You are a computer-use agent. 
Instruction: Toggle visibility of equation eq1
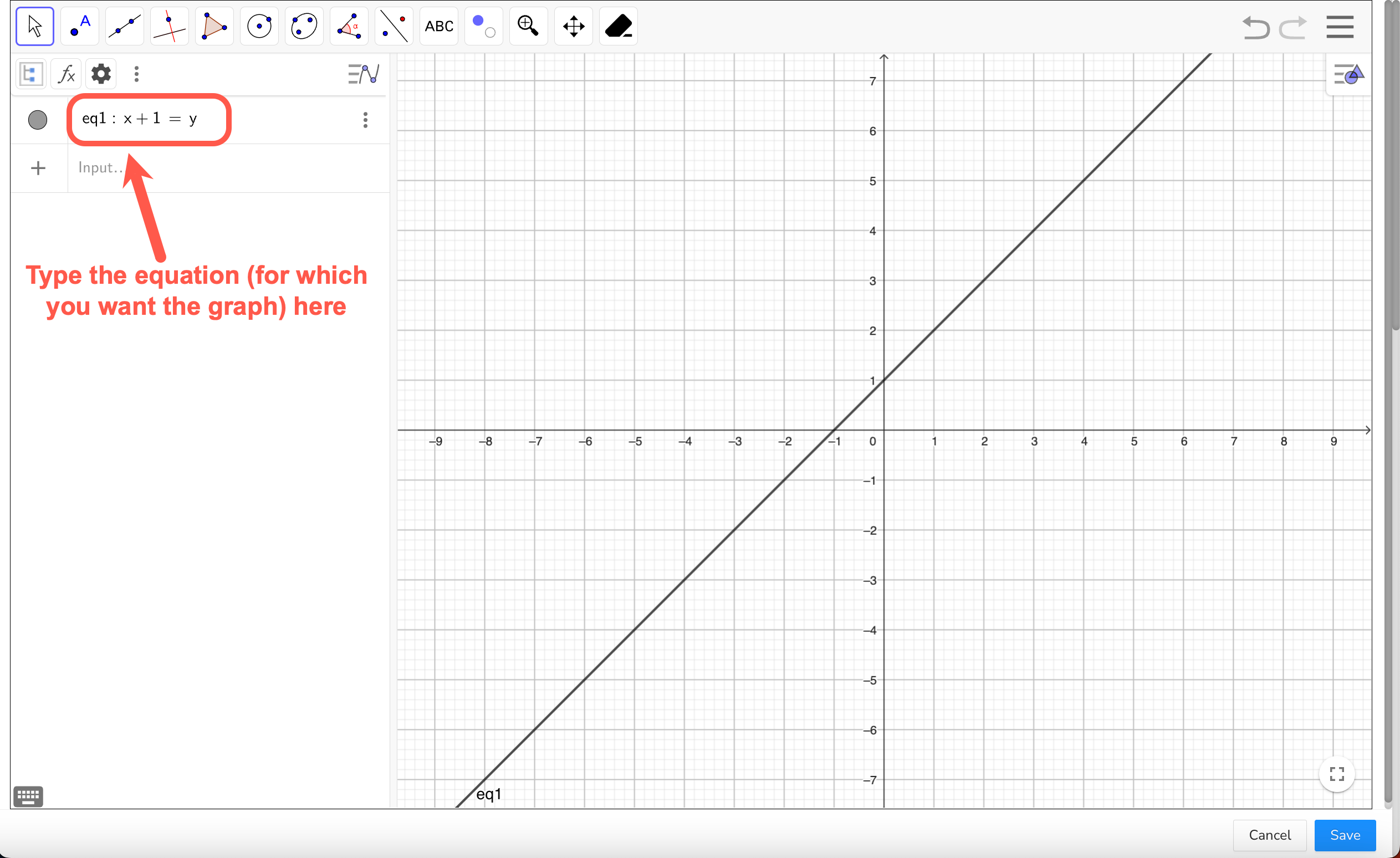point(38,120)
